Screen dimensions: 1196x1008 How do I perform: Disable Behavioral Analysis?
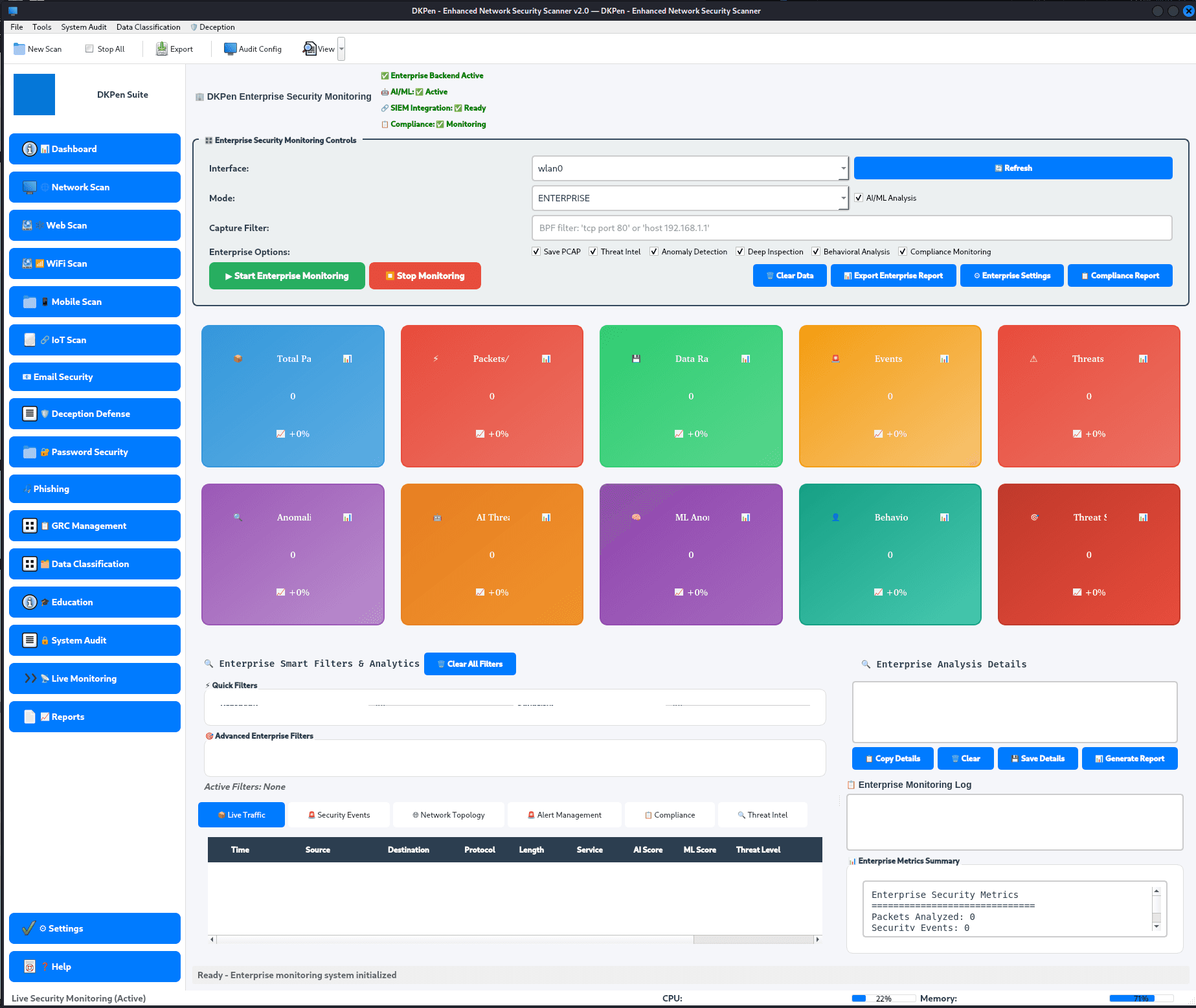[x=816, y=251]
